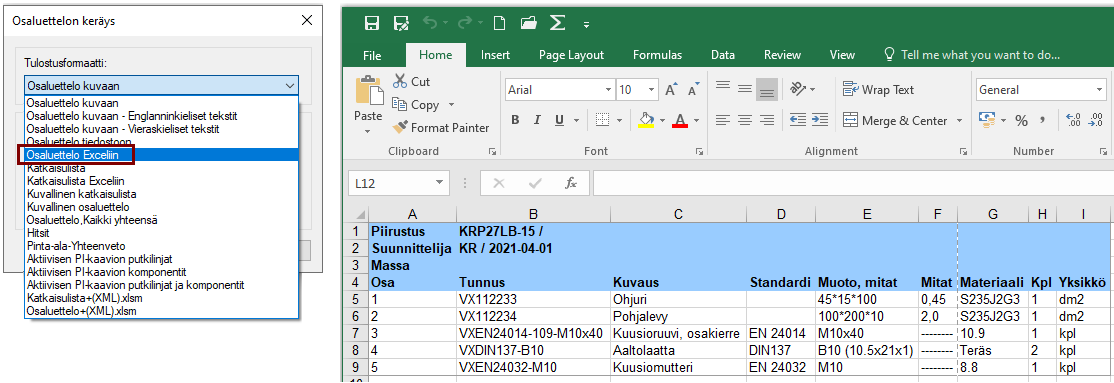Apply the yellow Fill Color bucket
1114x383 pixels.
[x=646, y=120]
